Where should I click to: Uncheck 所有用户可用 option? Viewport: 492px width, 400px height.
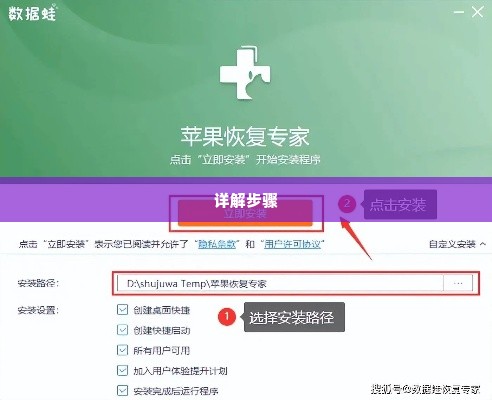(x=122, y=350)
